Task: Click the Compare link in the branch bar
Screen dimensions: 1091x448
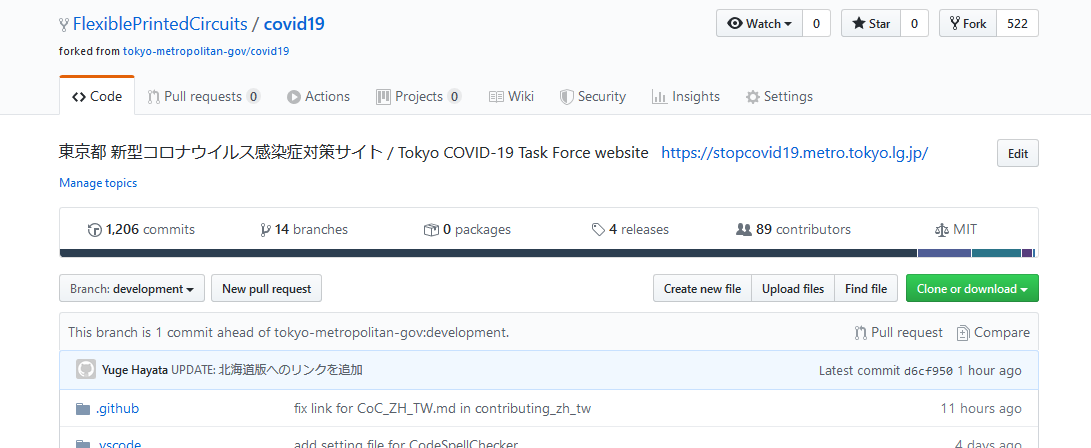Action: tap(993, 333)
